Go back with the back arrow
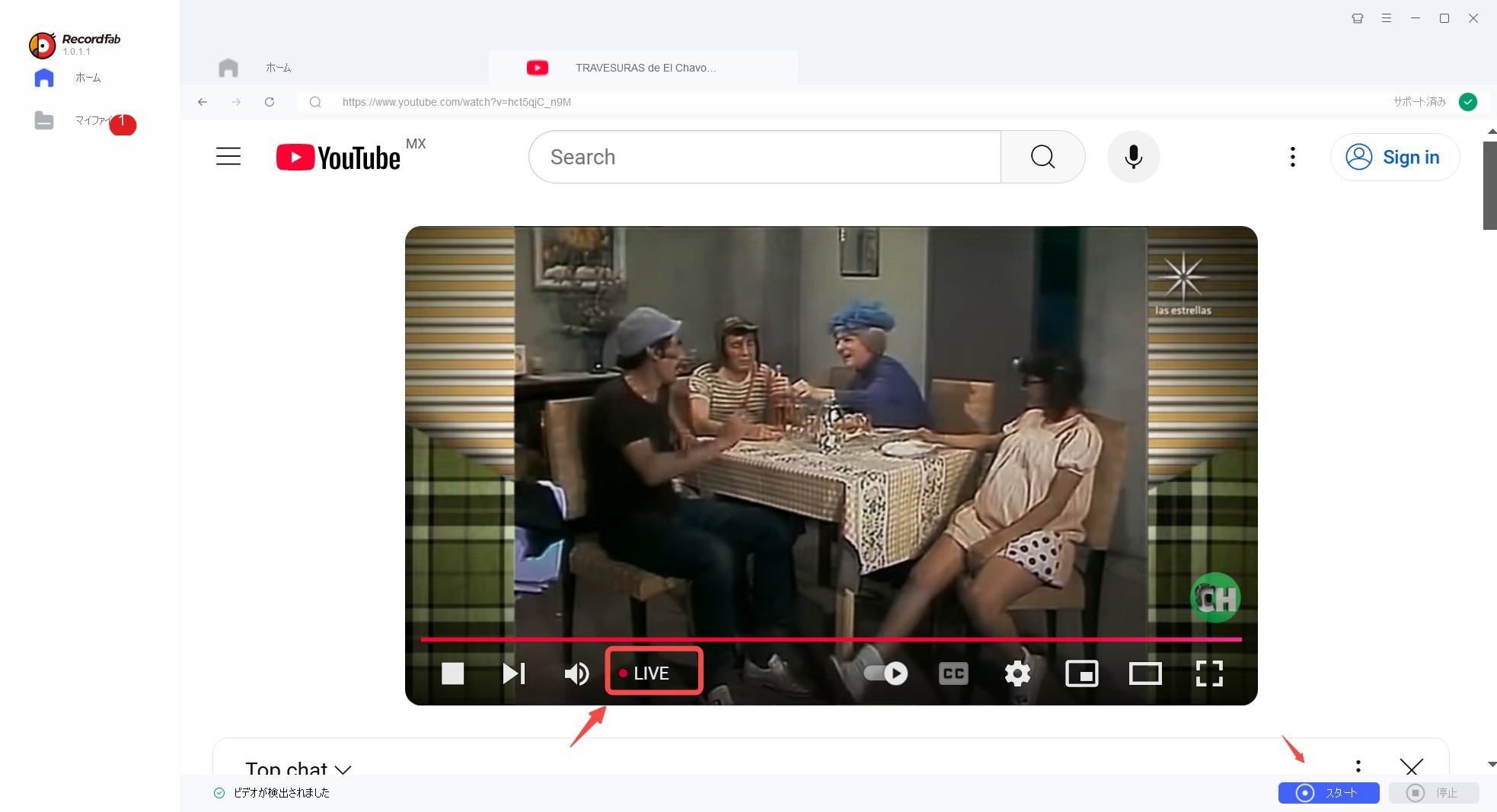The image size is (1497, 812). (x=203, y=102)
